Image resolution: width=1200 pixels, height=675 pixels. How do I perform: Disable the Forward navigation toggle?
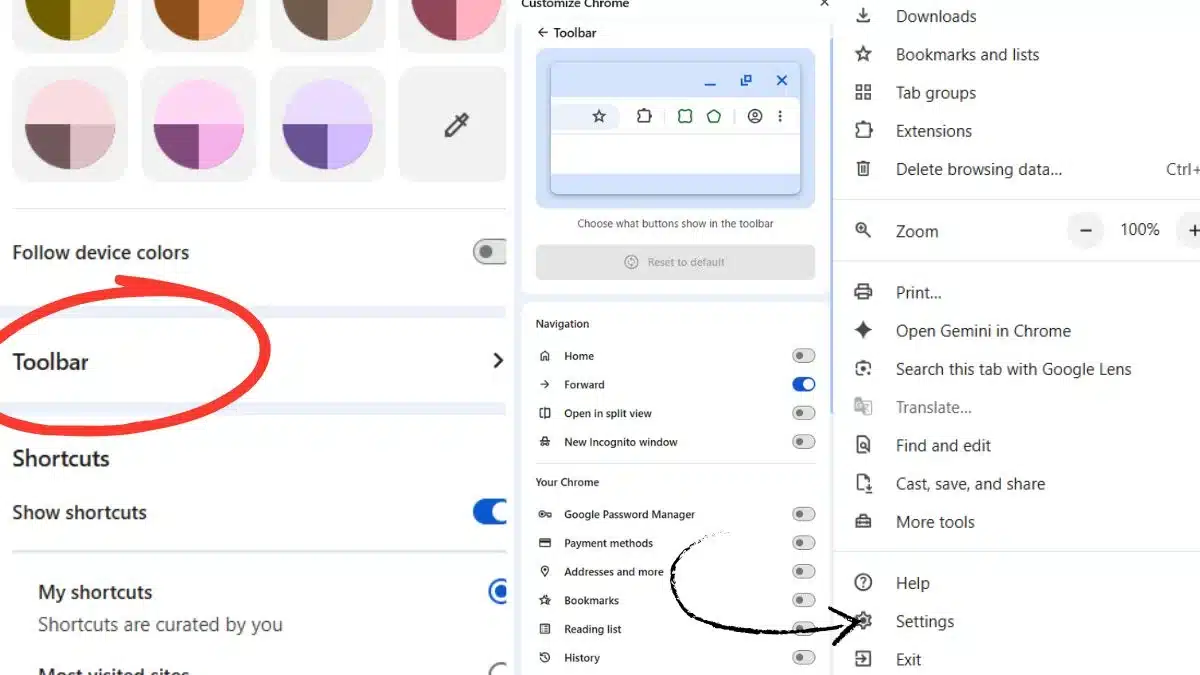click(803, 384)
